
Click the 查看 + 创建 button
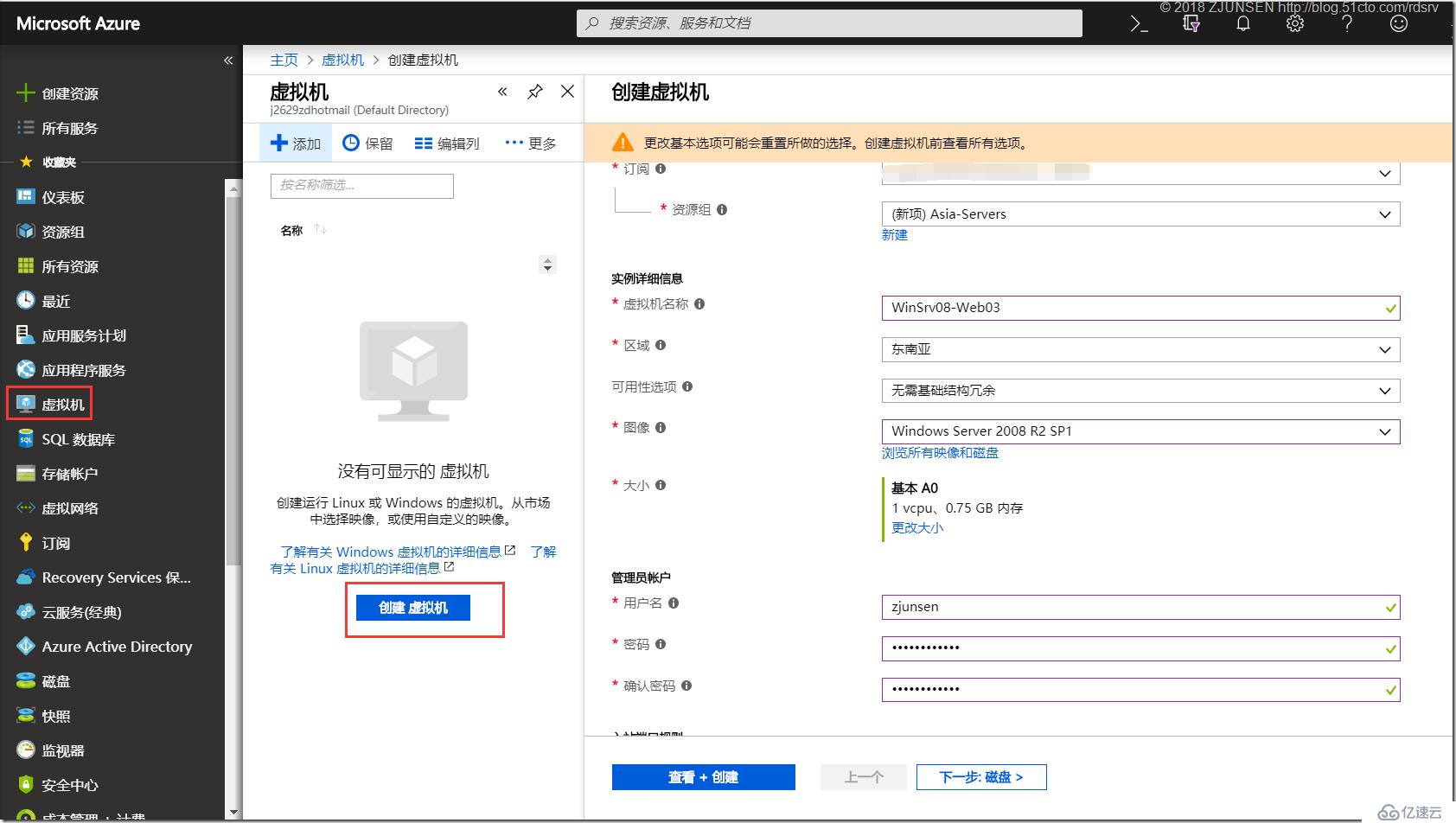703,777
